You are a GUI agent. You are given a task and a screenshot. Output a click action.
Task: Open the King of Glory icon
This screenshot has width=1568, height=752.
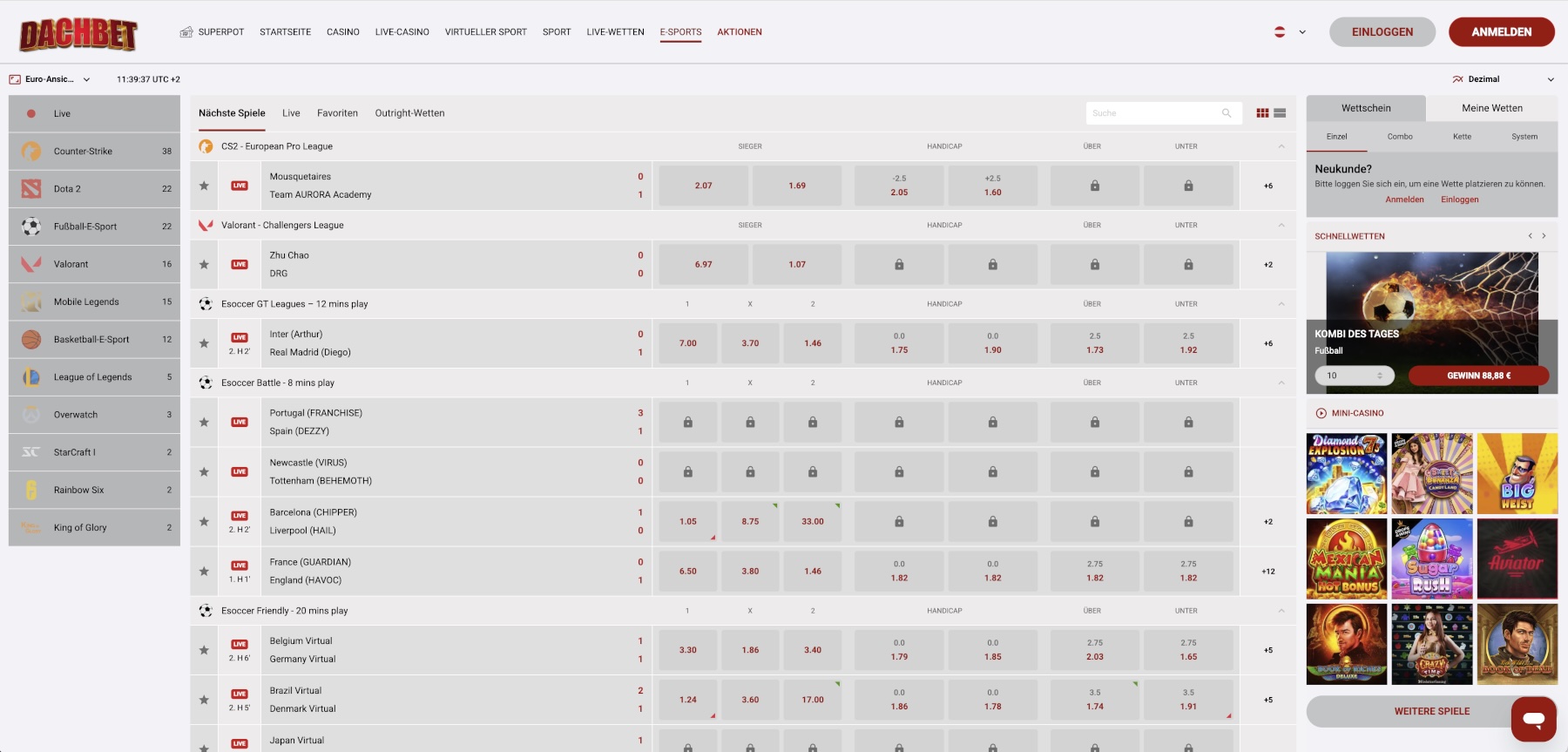coord(31,527)
